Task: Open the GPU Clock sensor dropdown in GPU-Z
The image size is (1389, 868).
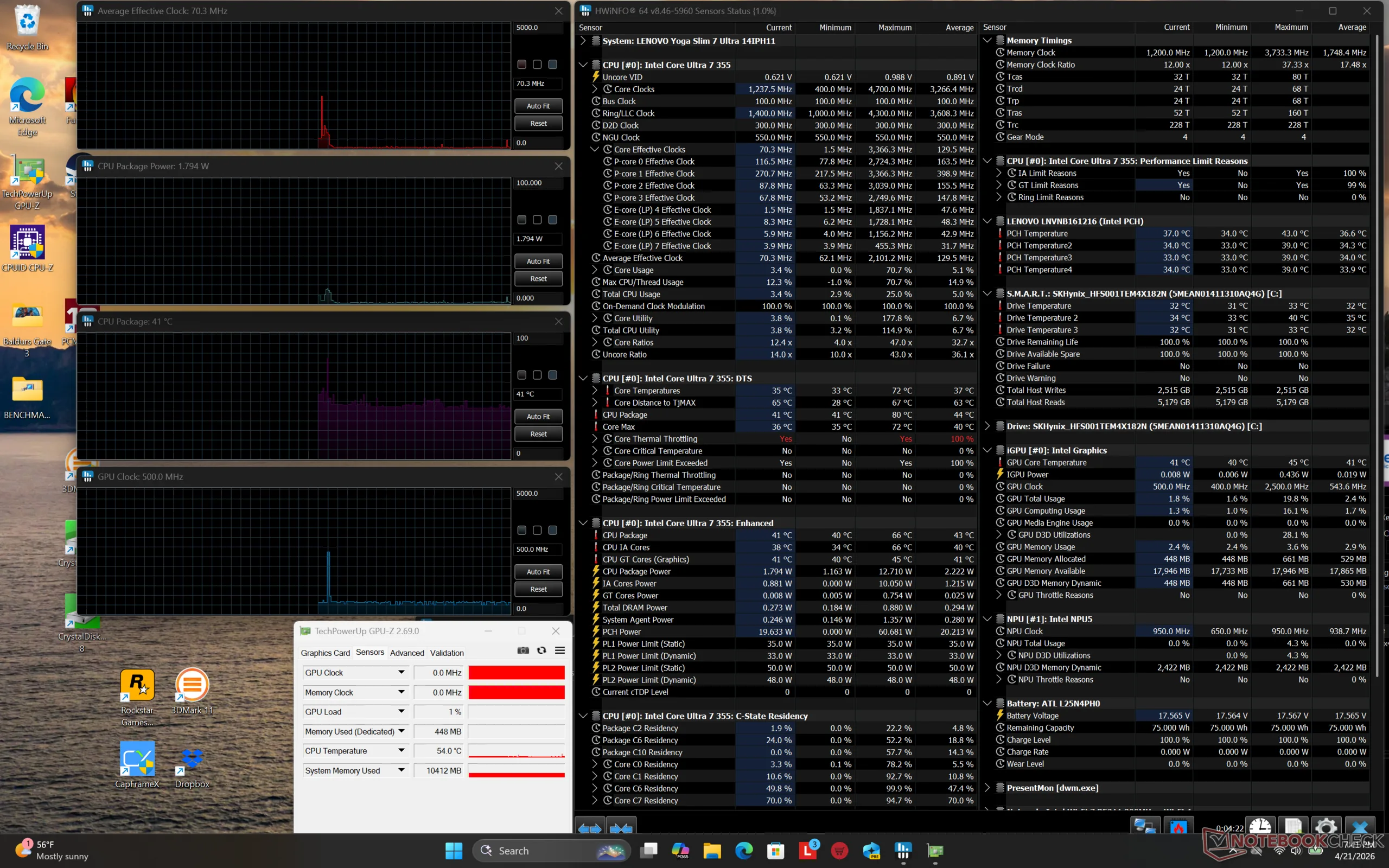Action: click(x=401, y=672)
